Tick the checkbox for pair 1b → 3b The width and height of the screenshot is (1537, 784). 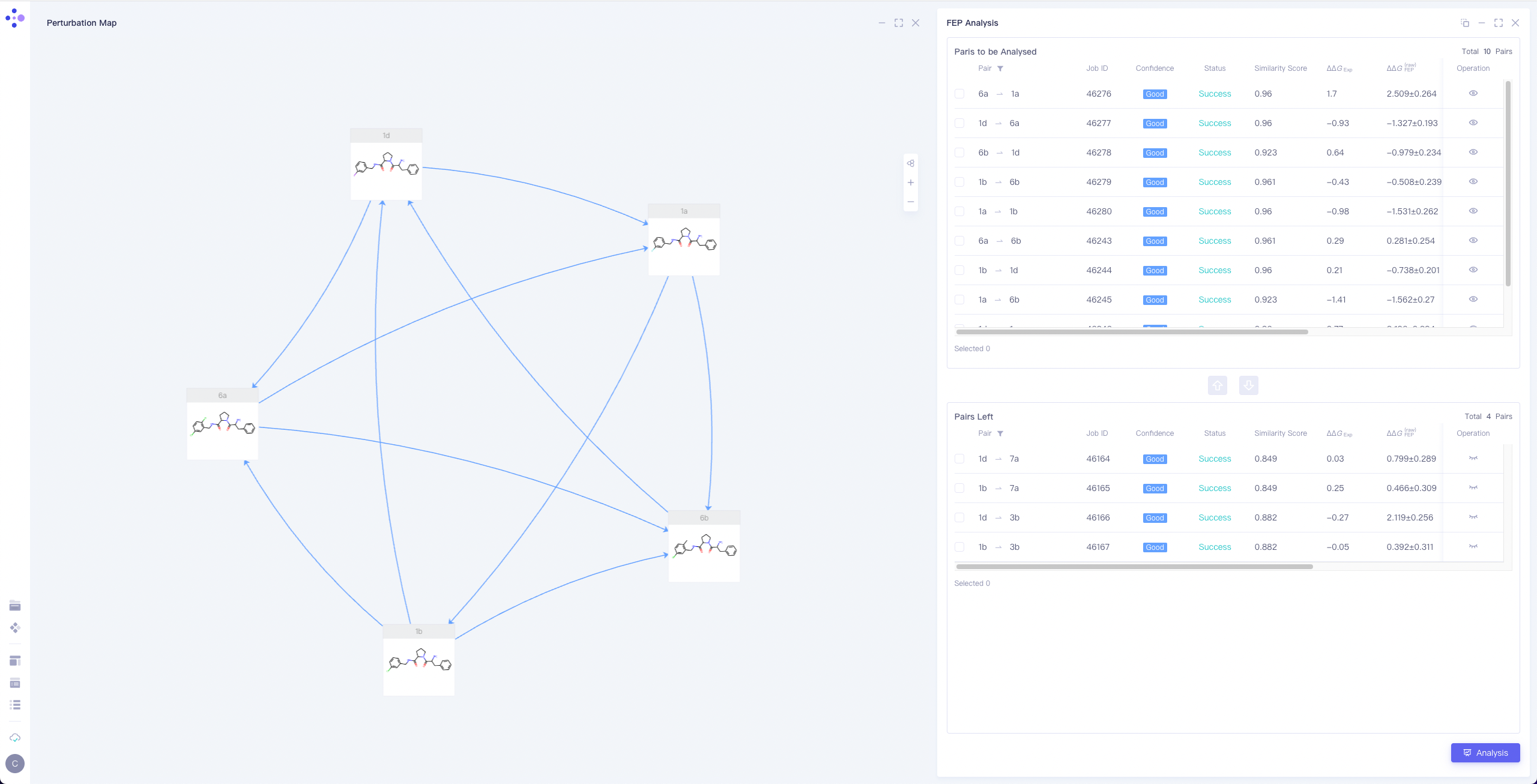pyautogui.click(x=959, y=547)
